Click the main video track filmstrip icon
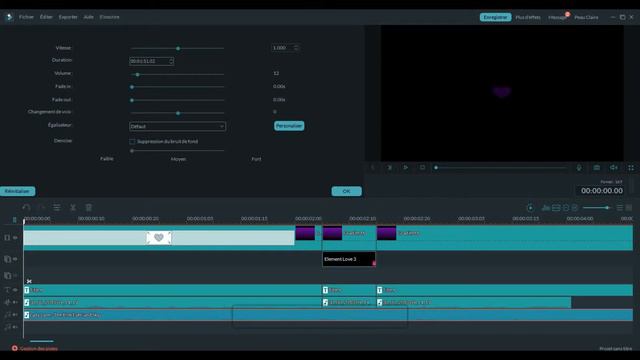This screenshot has width=640, height=360. pyautogui.click(x=7, y=238)
